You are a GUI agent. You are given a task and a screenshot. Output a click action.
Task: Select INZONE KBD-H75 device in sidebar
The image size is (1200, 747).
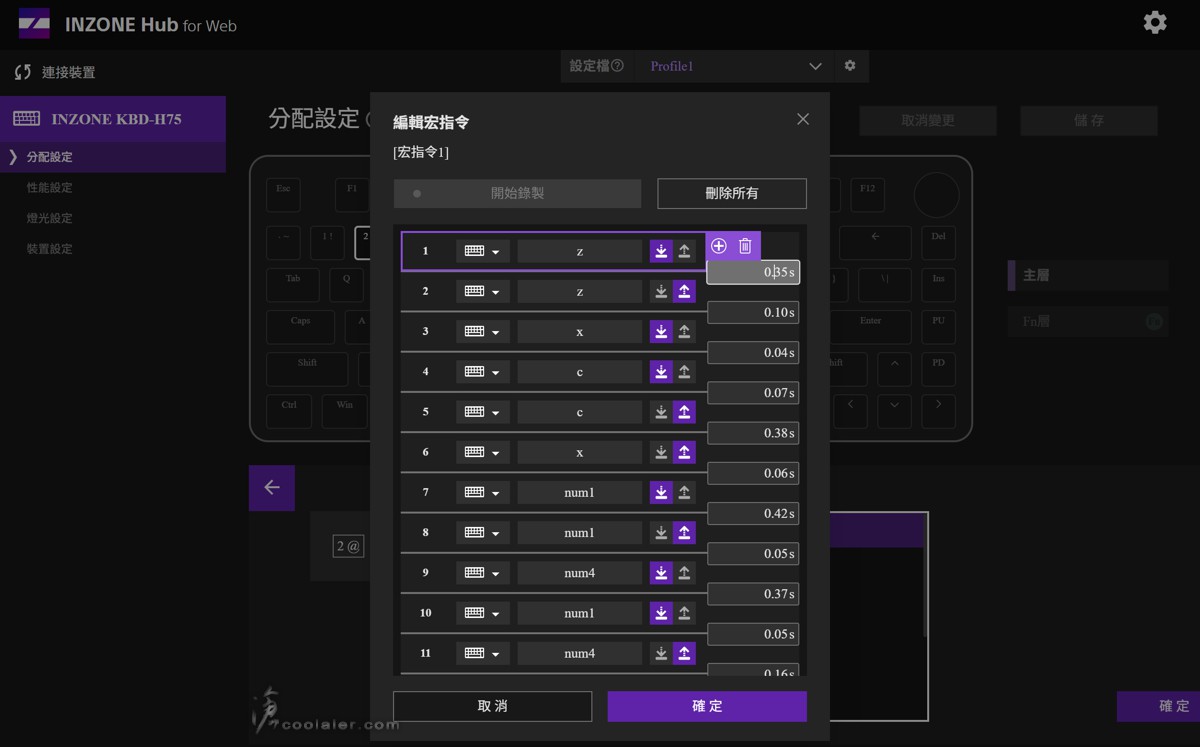tap(113, 119)
